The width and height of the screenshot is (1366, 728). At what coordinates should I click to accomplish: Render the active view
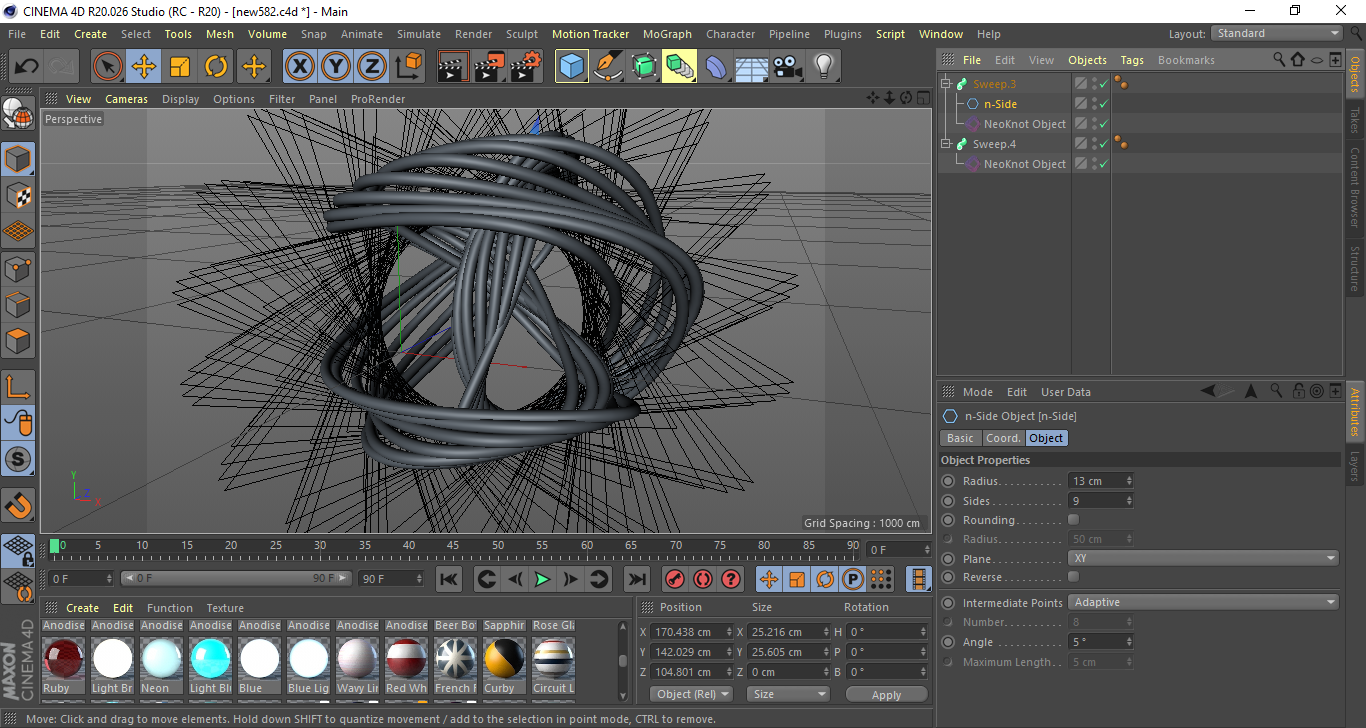tap(454, 67)
